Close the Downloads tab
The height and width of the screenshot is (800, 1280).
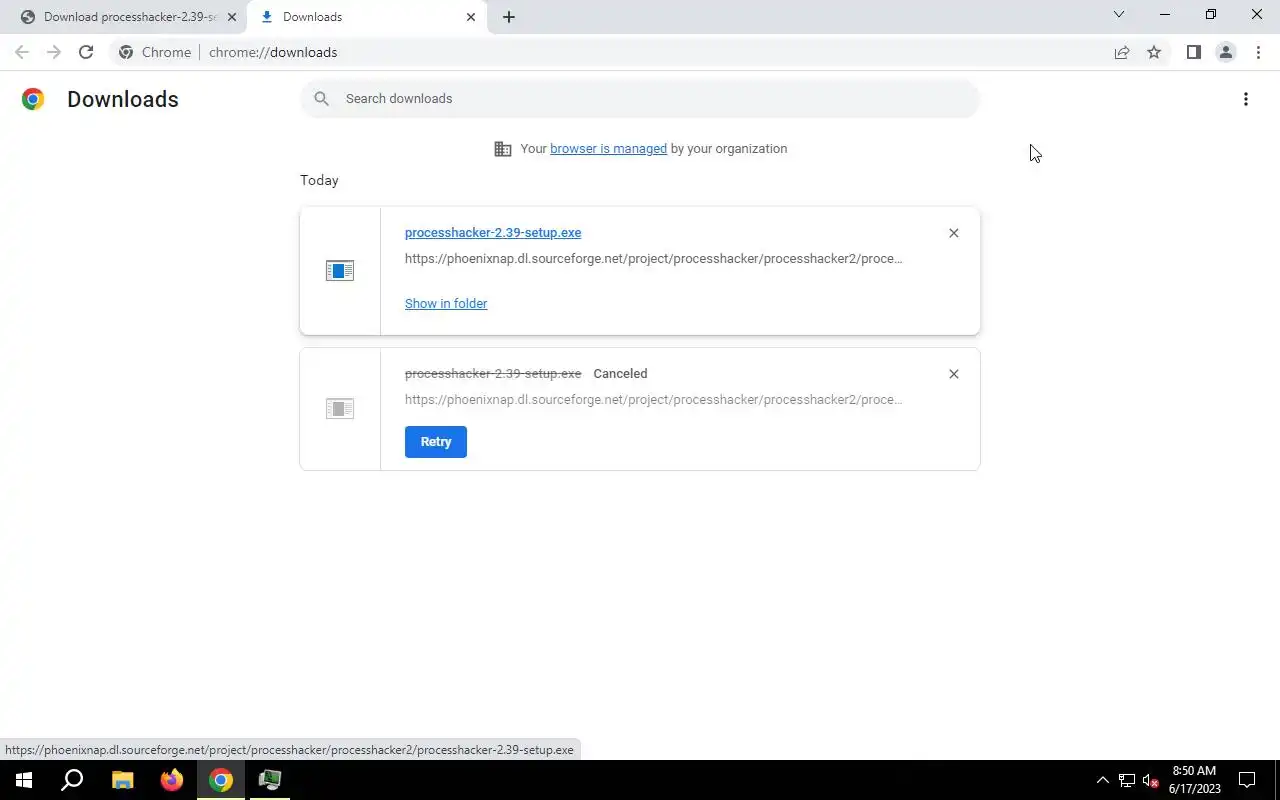471,17
